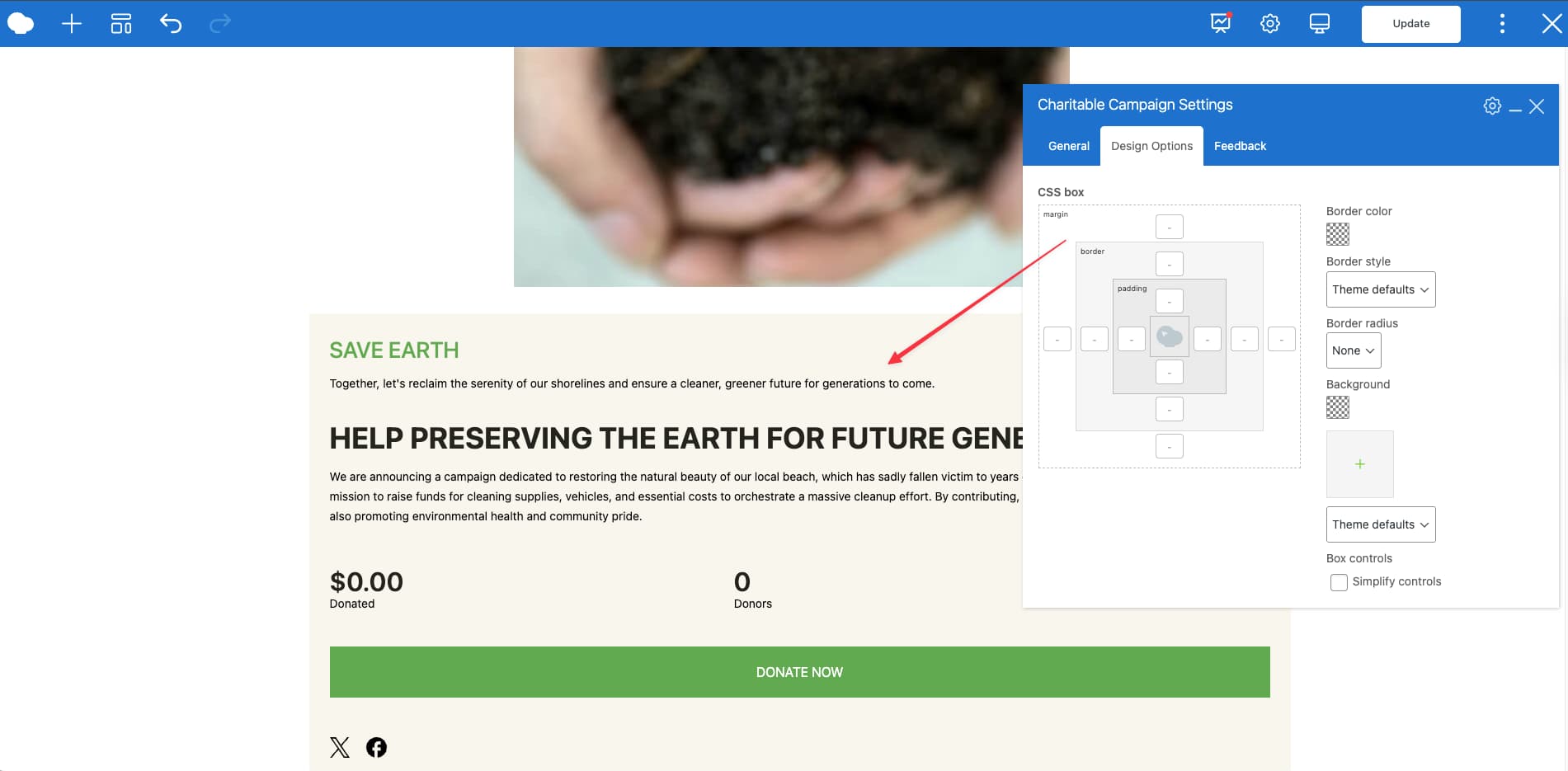Open page settings gear in top bar
This screenshot has height=771, width=1568.
tap(1269, 24)
